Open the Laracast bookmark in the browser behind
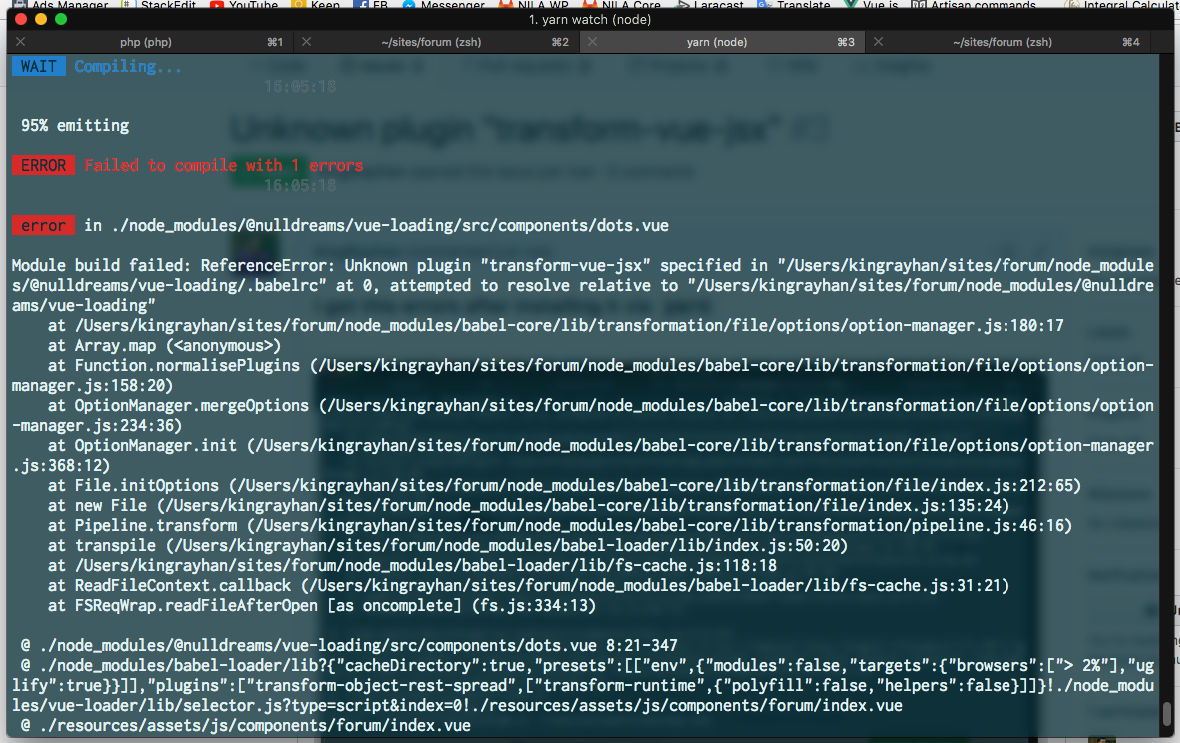This screenshot has height=743, width=1180. click(710, 5)
